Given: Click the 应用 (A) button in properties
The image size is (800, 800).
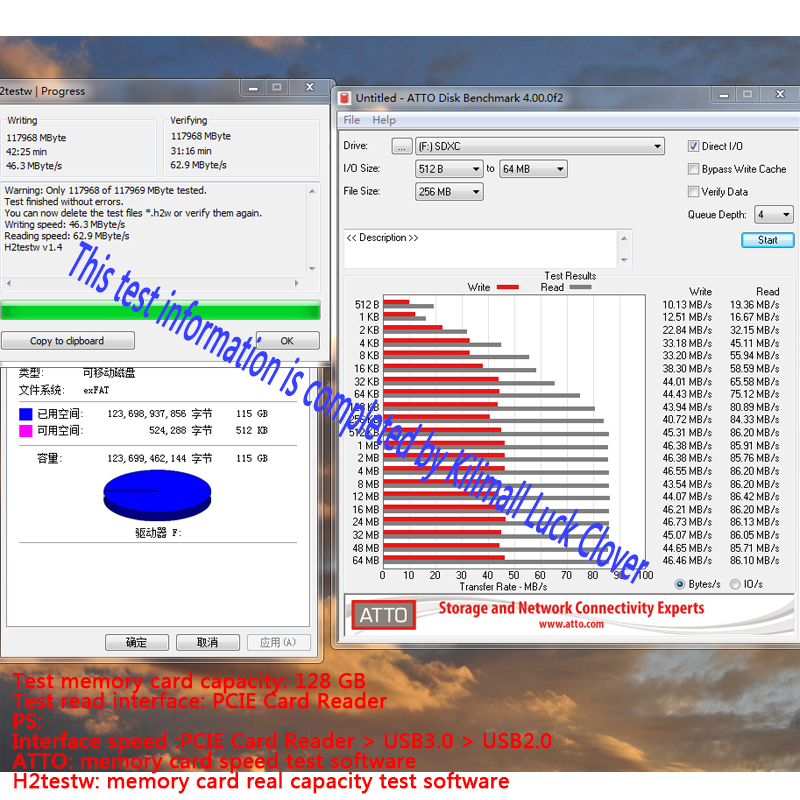Looking at the screenshot, I should click(279, 642).
